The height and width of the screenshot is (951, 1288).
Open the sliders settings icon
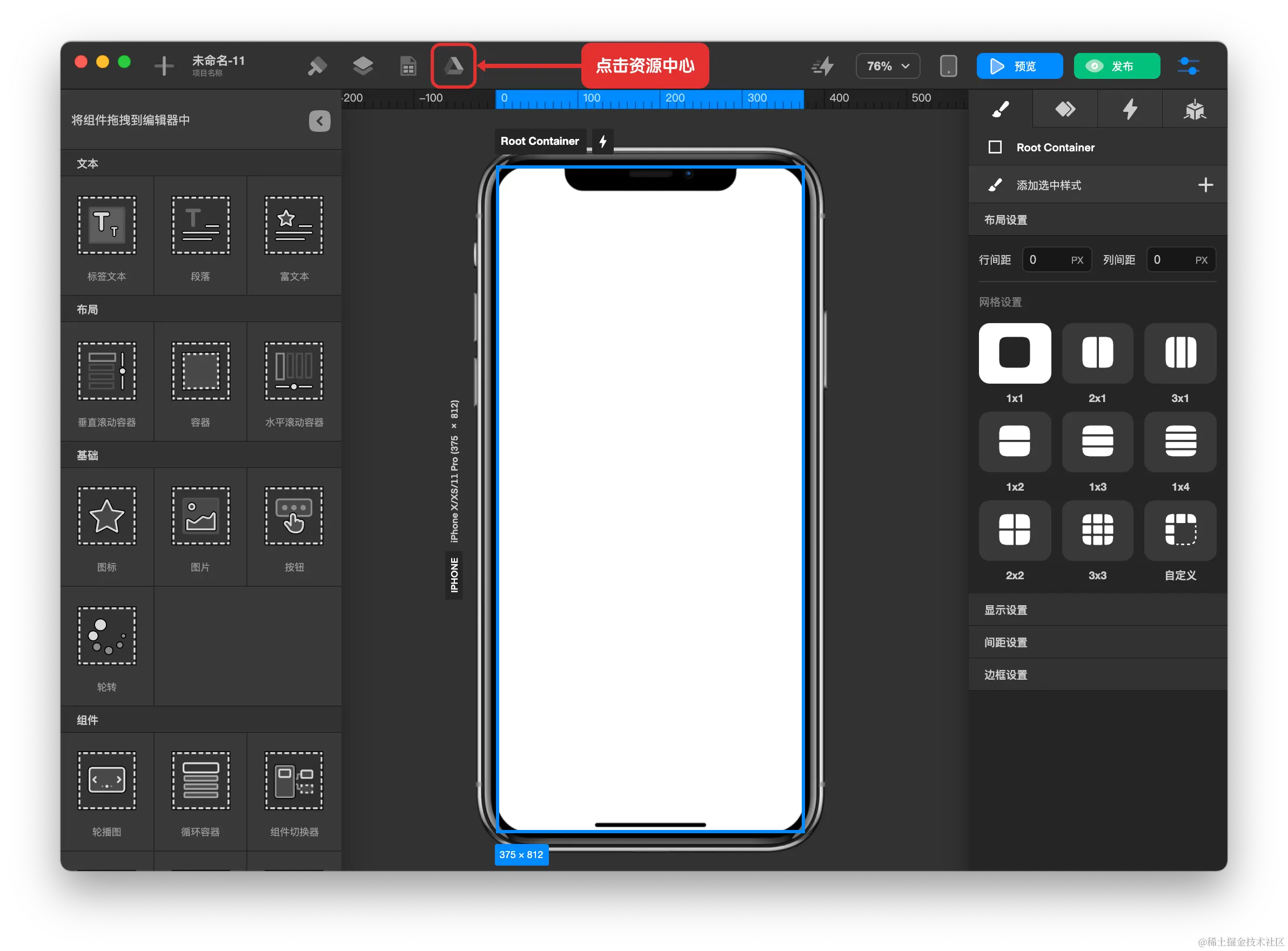[x=1188, y=65]
